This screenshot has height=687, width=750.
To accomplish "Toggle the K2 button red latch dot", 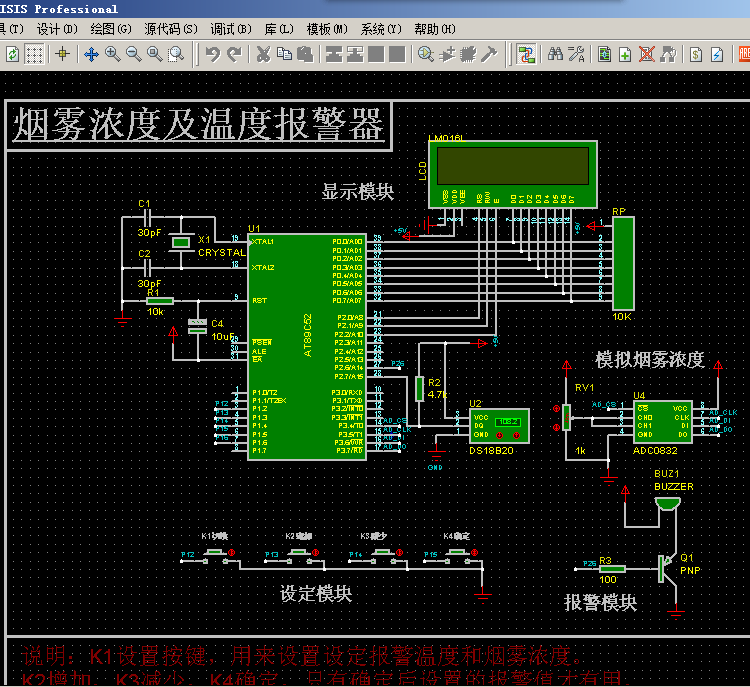I will 315,553.
